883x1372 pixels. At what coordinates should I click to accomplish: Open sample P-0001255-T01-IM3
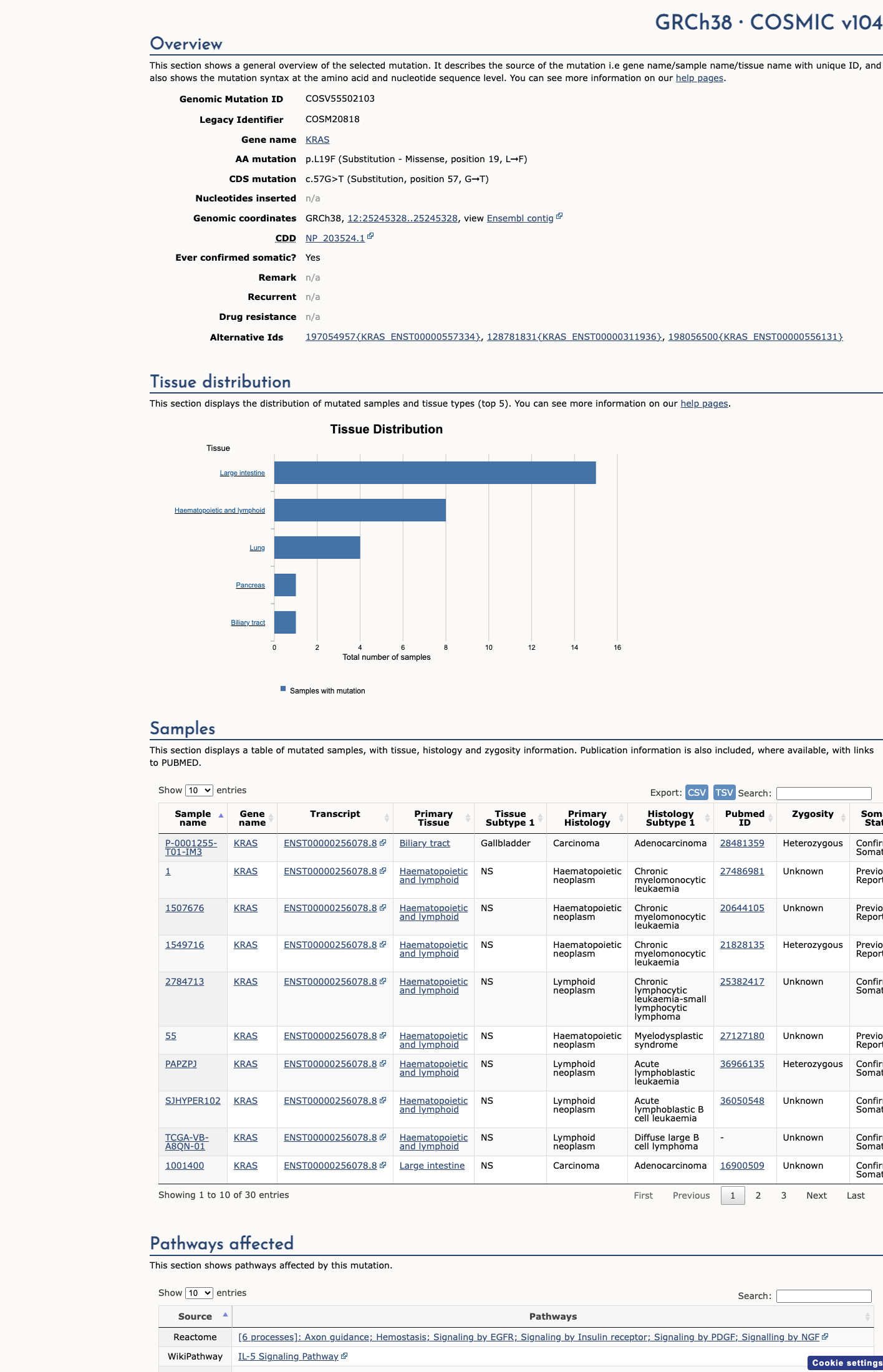(x=191, y=848)
